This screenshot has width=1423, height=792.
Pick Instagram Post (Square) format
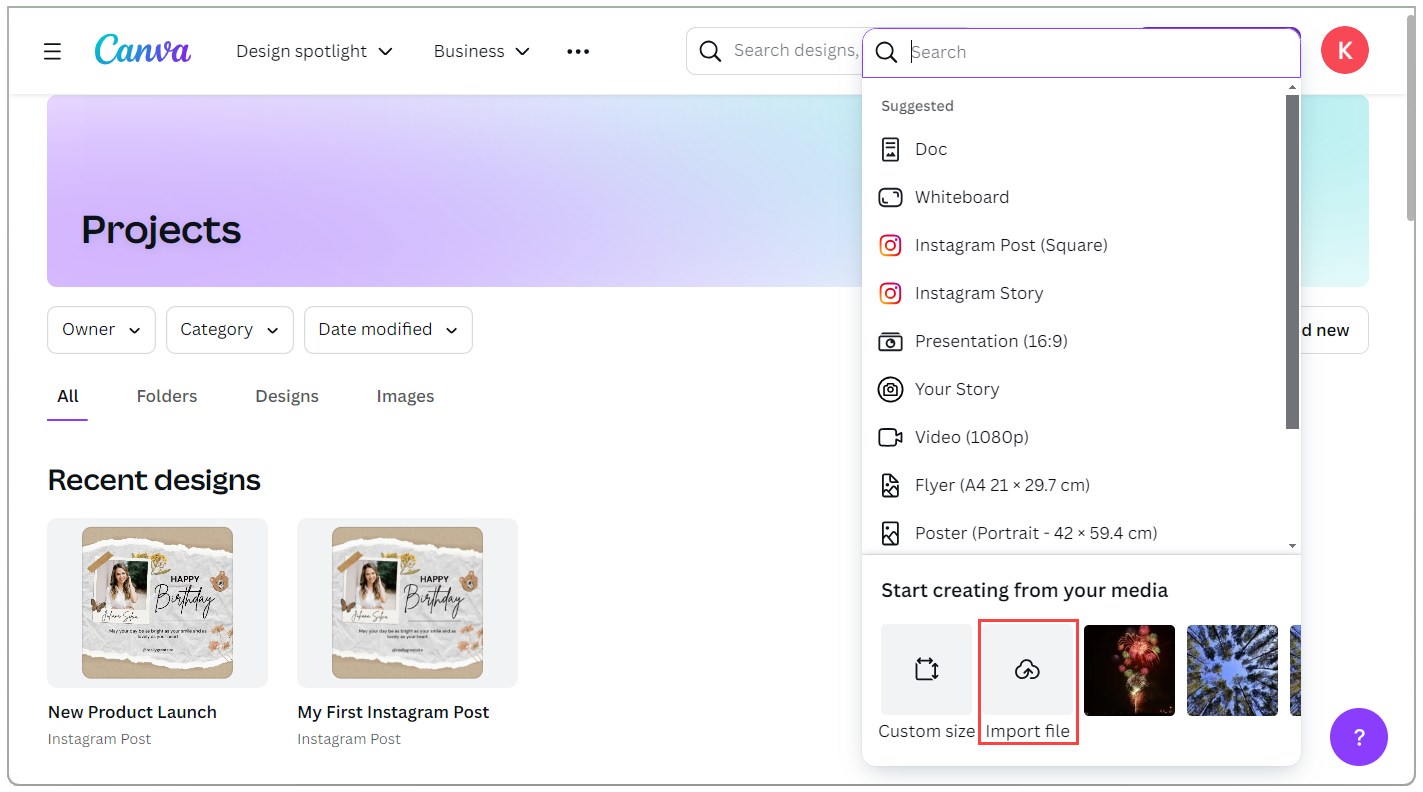[x=1011, y=245]
